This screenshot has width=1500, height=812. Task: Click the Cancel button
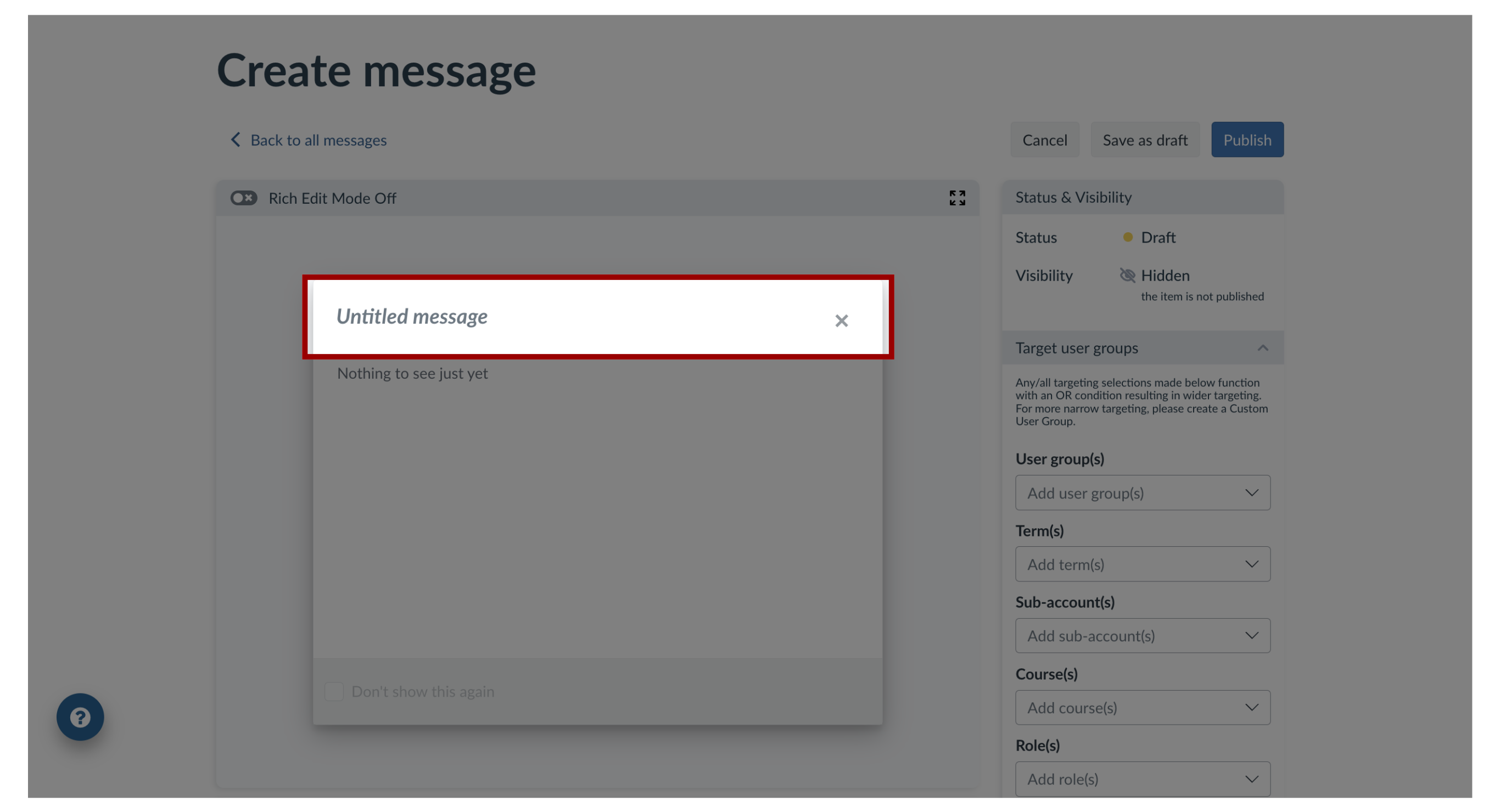click(1044, 139)
